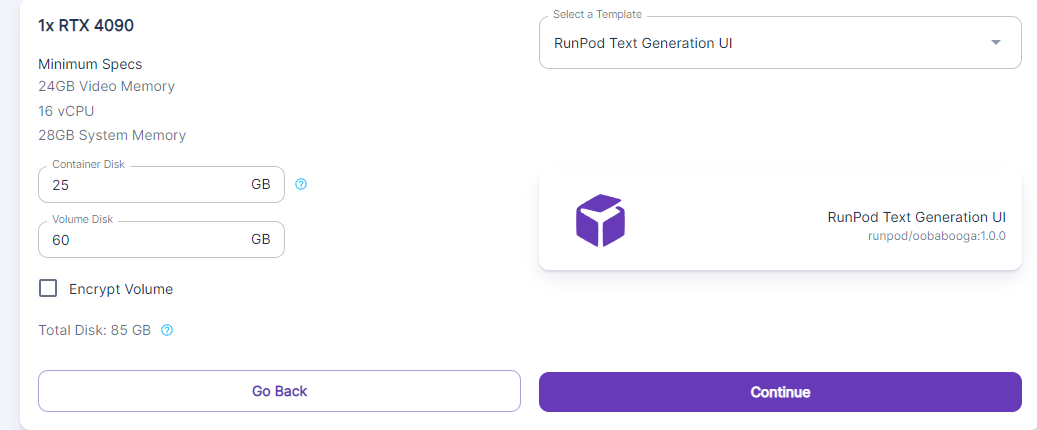
Task: Click the 1x RTX 4090 heading
Action: pos(86,25)
